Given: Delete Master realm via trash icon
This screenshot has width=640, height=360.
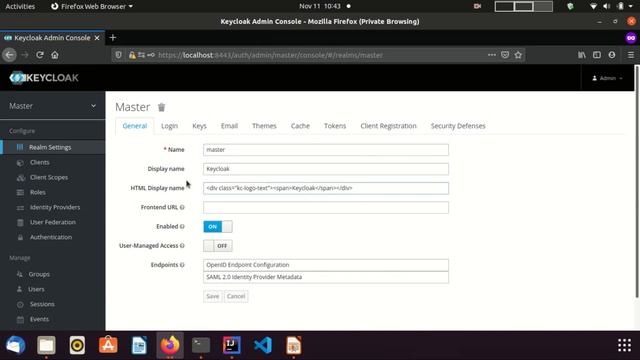Looking at the screenshot, I should click(162, 107).
